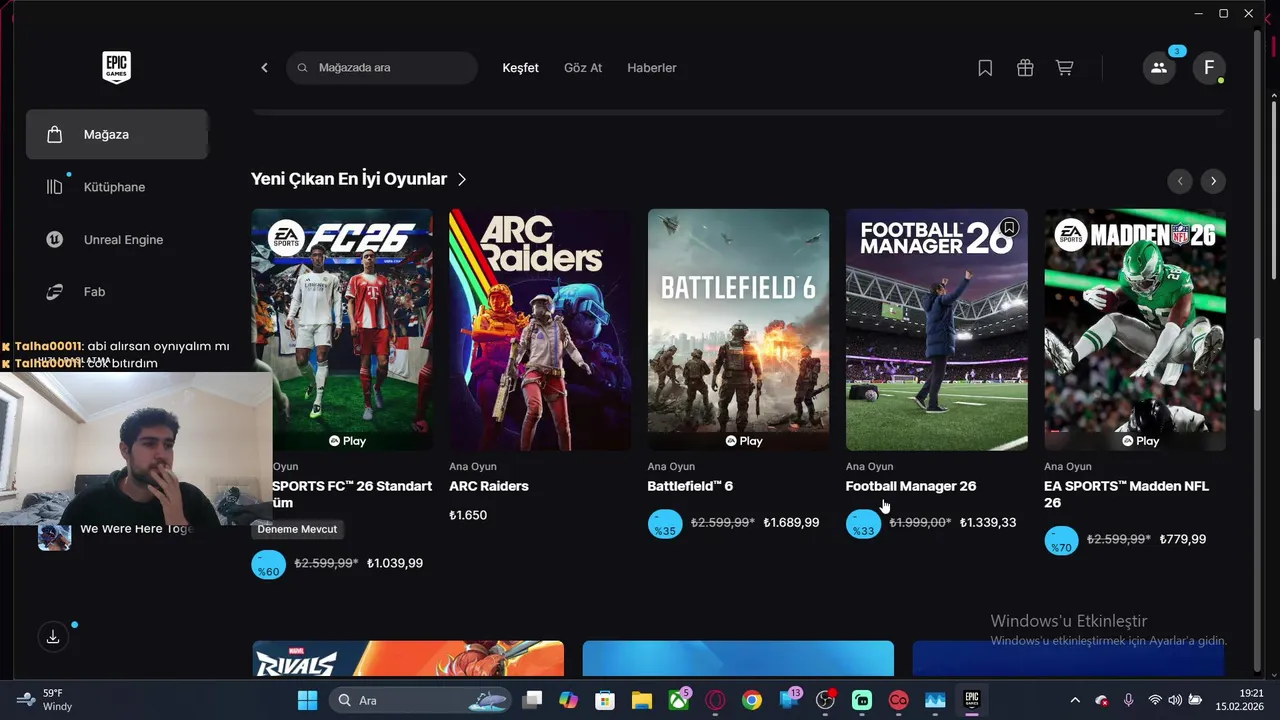Select Mağaza in the sidebar
1280x720 pixels.
117,134
